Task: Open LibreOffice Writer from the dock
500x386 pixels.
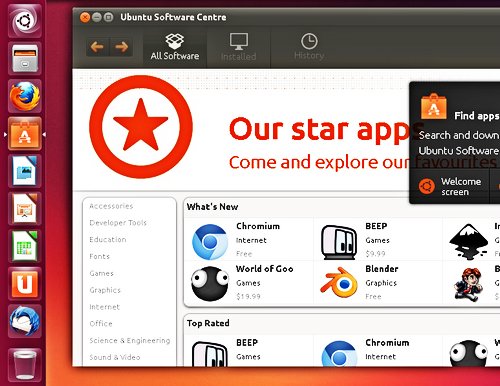Action: coord(25,171)
